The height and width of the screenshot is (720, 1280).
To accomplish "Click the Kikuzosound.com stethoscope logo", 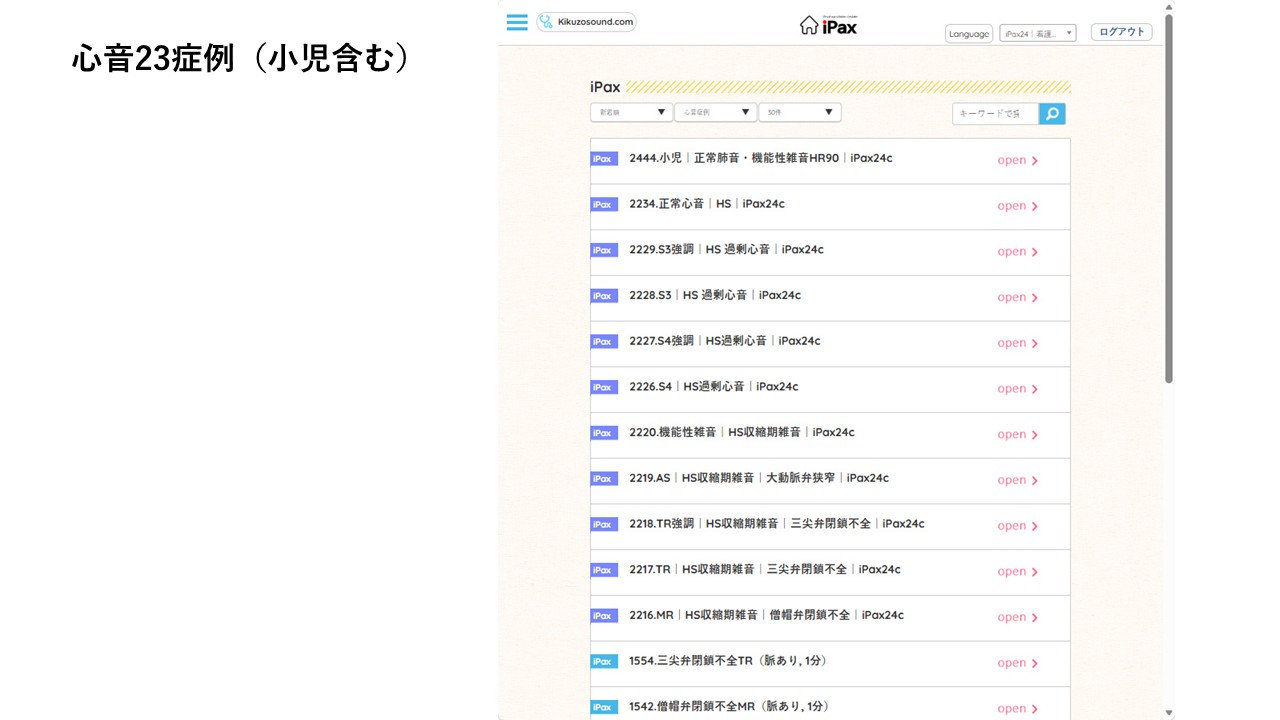I will (x=586, y=22).
